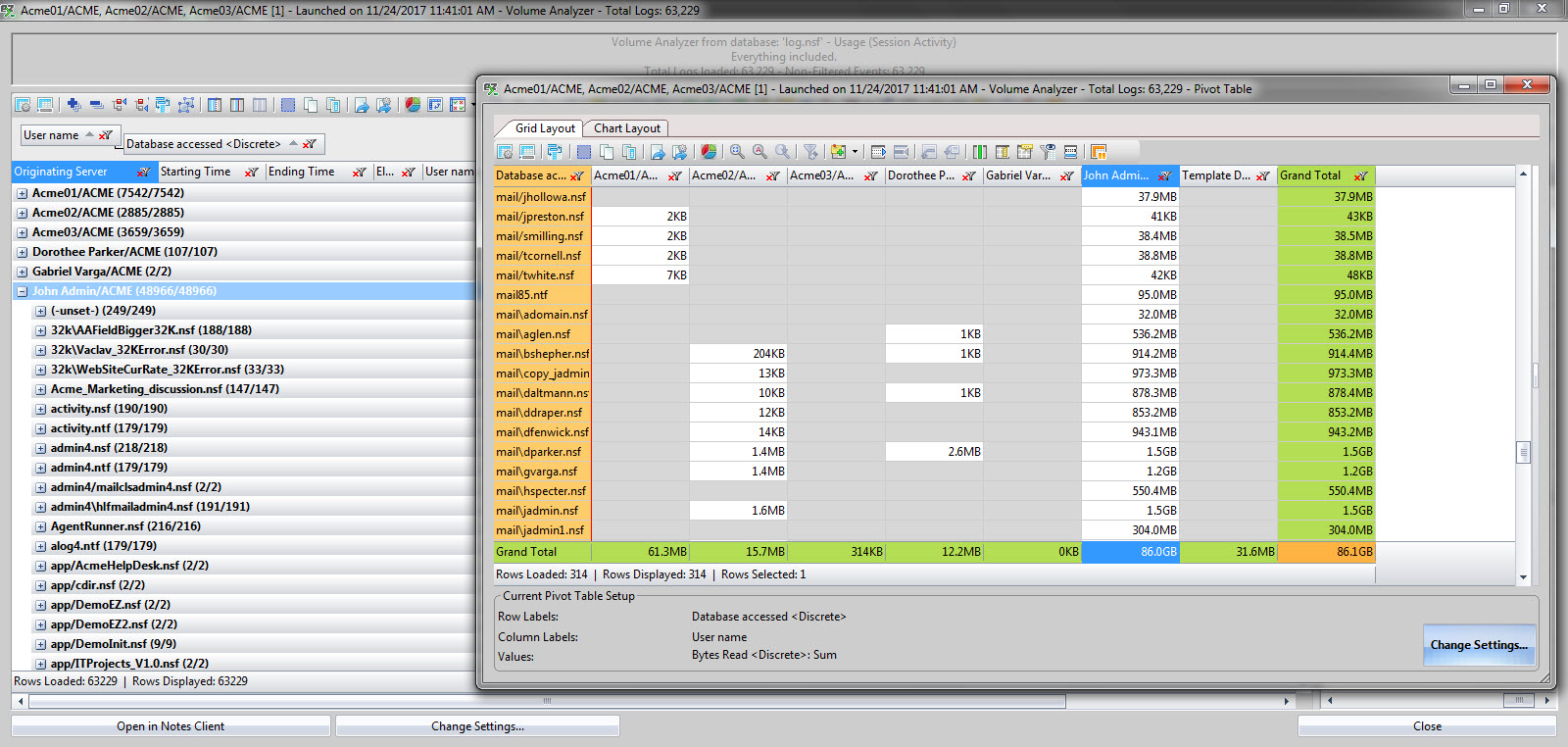Image resolution: width=1568 pixels, height=747 pixels.
Task: Click the pie chart icon in main window toolbar
Action: coord(413,105)
